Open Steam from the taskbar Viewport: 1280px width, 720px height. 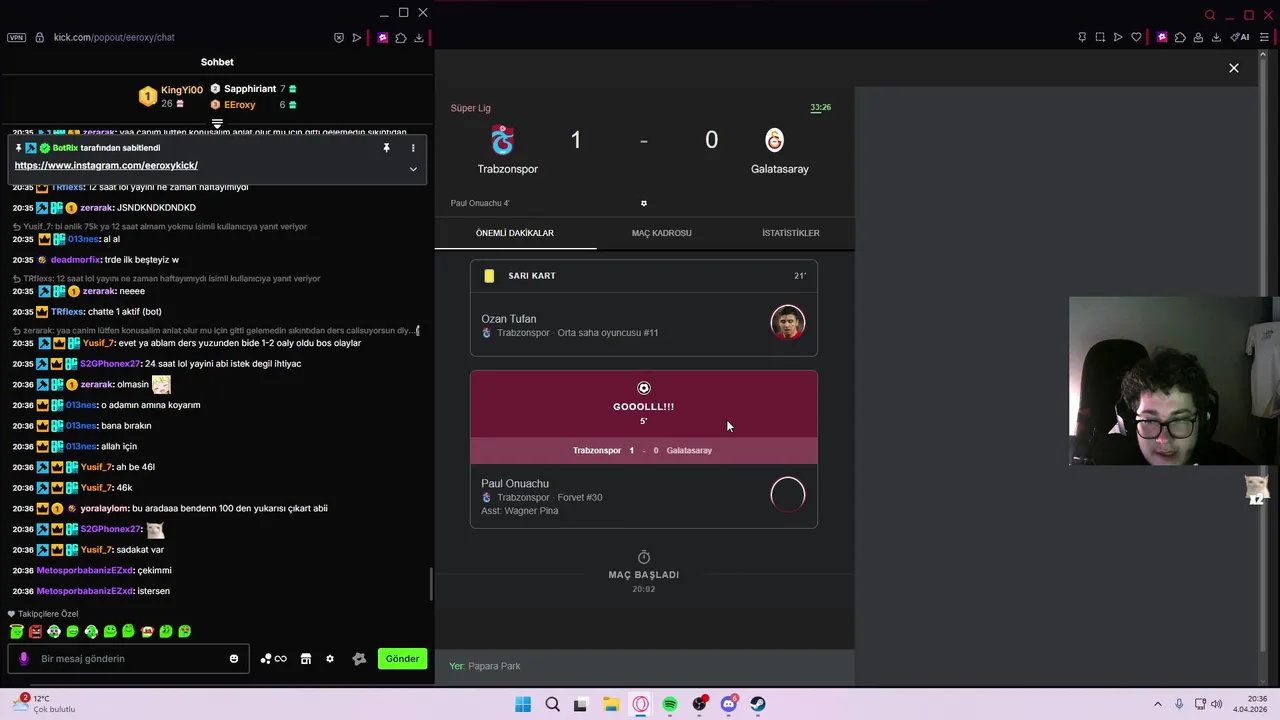[758, 704]
